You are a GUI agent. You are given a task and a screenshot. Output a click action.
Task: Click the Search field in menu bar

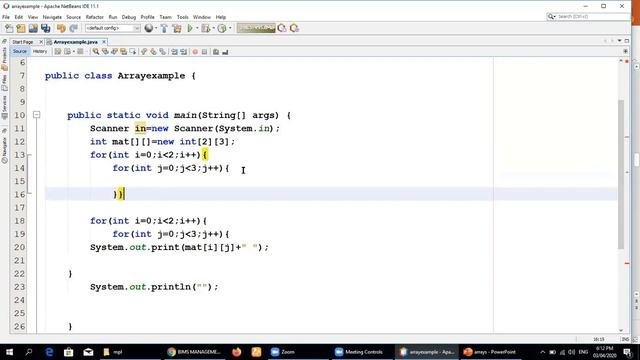click(588, 16)
